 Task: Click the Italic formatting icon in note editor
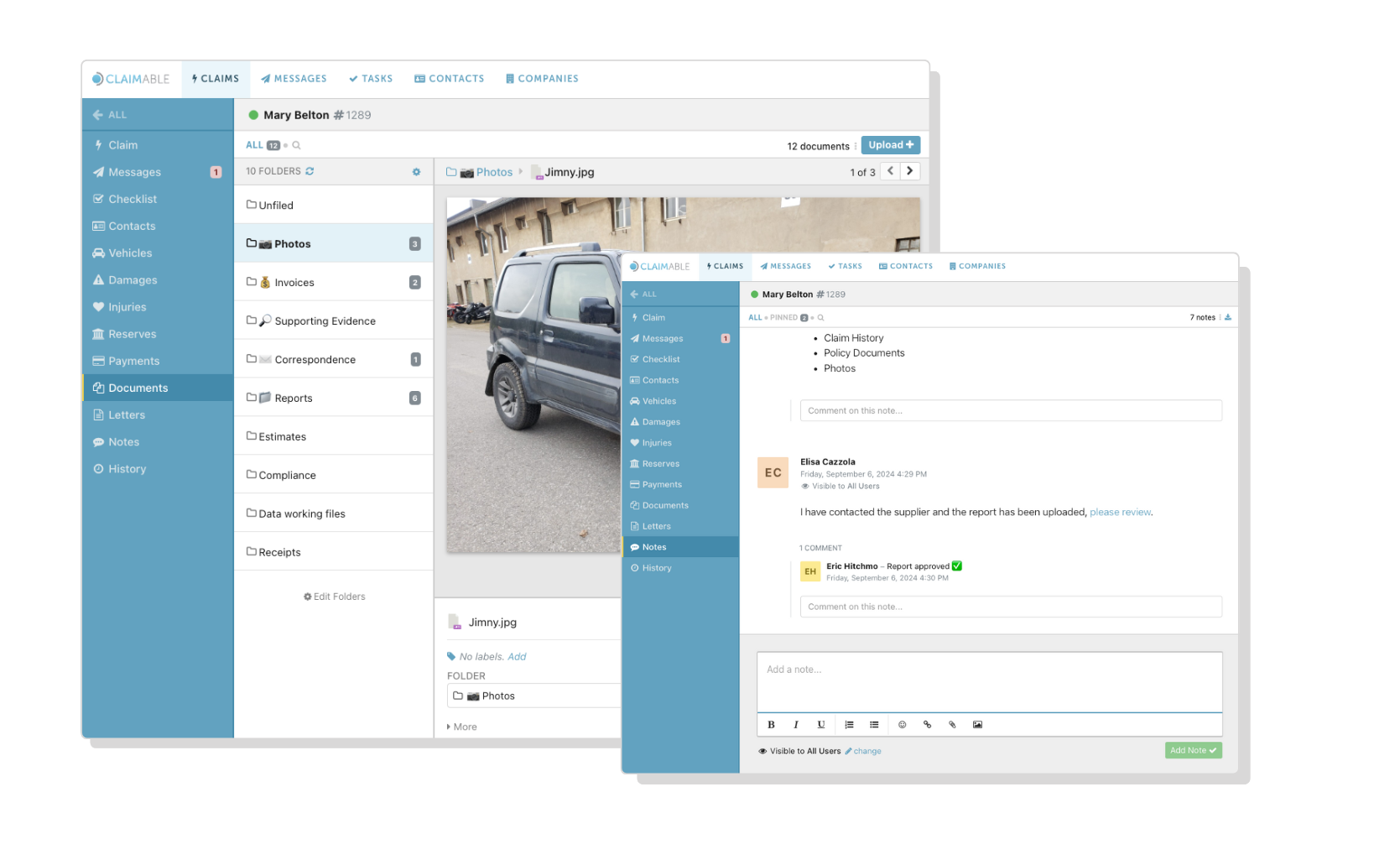click(x=796, y=725)
